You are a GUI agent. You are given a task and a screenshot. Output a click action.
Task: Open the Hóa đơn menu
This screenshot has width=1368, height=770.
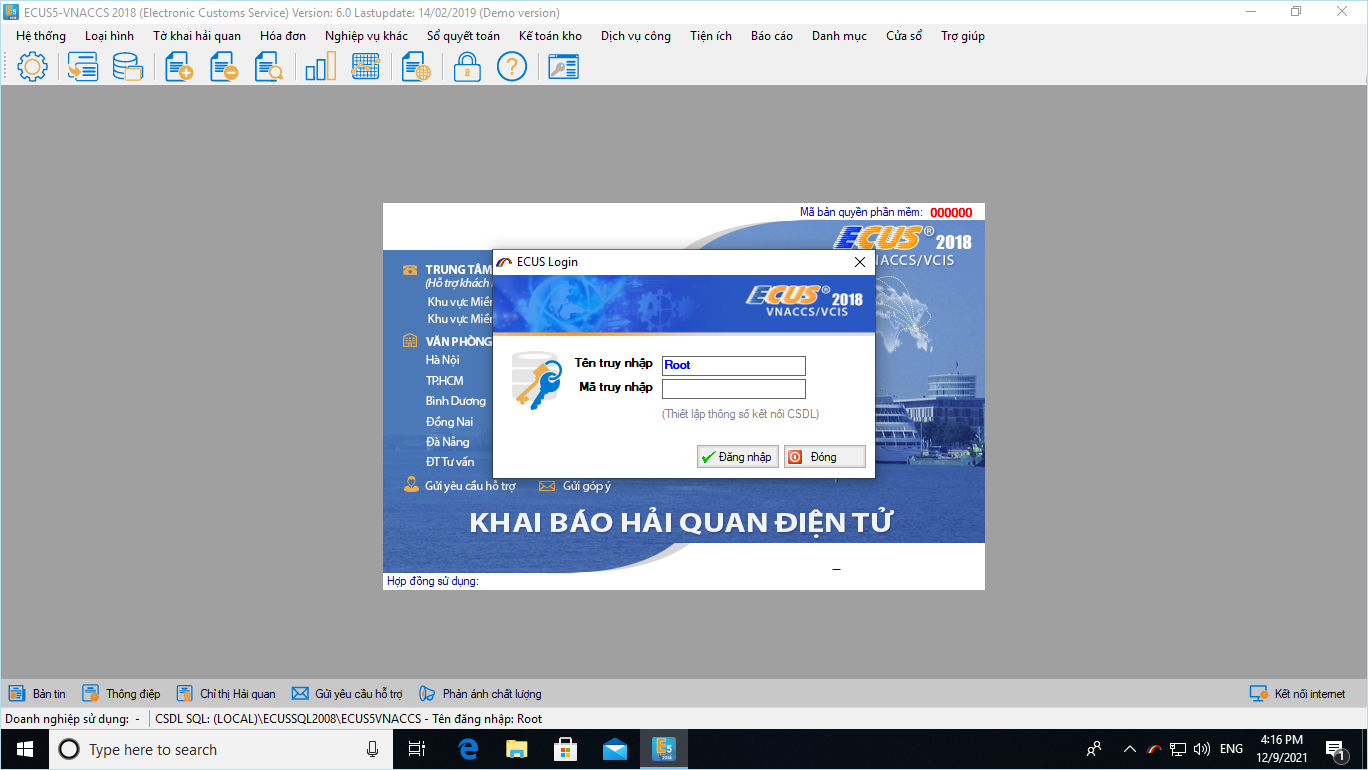(x=283, y=36)
